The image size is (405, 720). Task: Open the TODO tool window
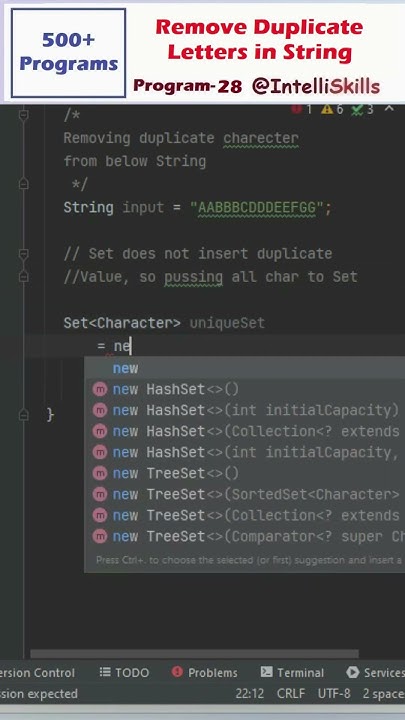[124, 673]
